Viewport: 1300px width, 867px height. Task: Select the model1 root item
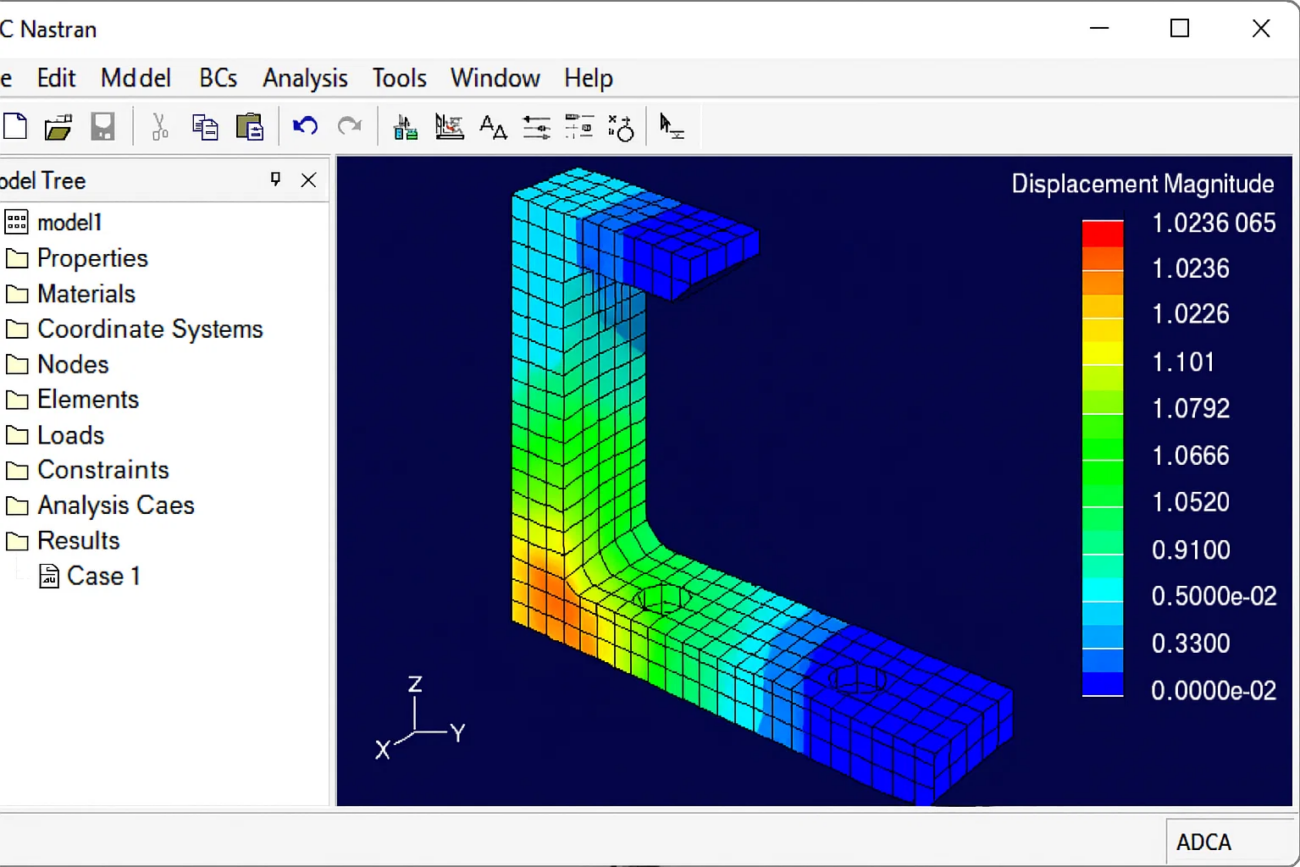tap(69, 222)
